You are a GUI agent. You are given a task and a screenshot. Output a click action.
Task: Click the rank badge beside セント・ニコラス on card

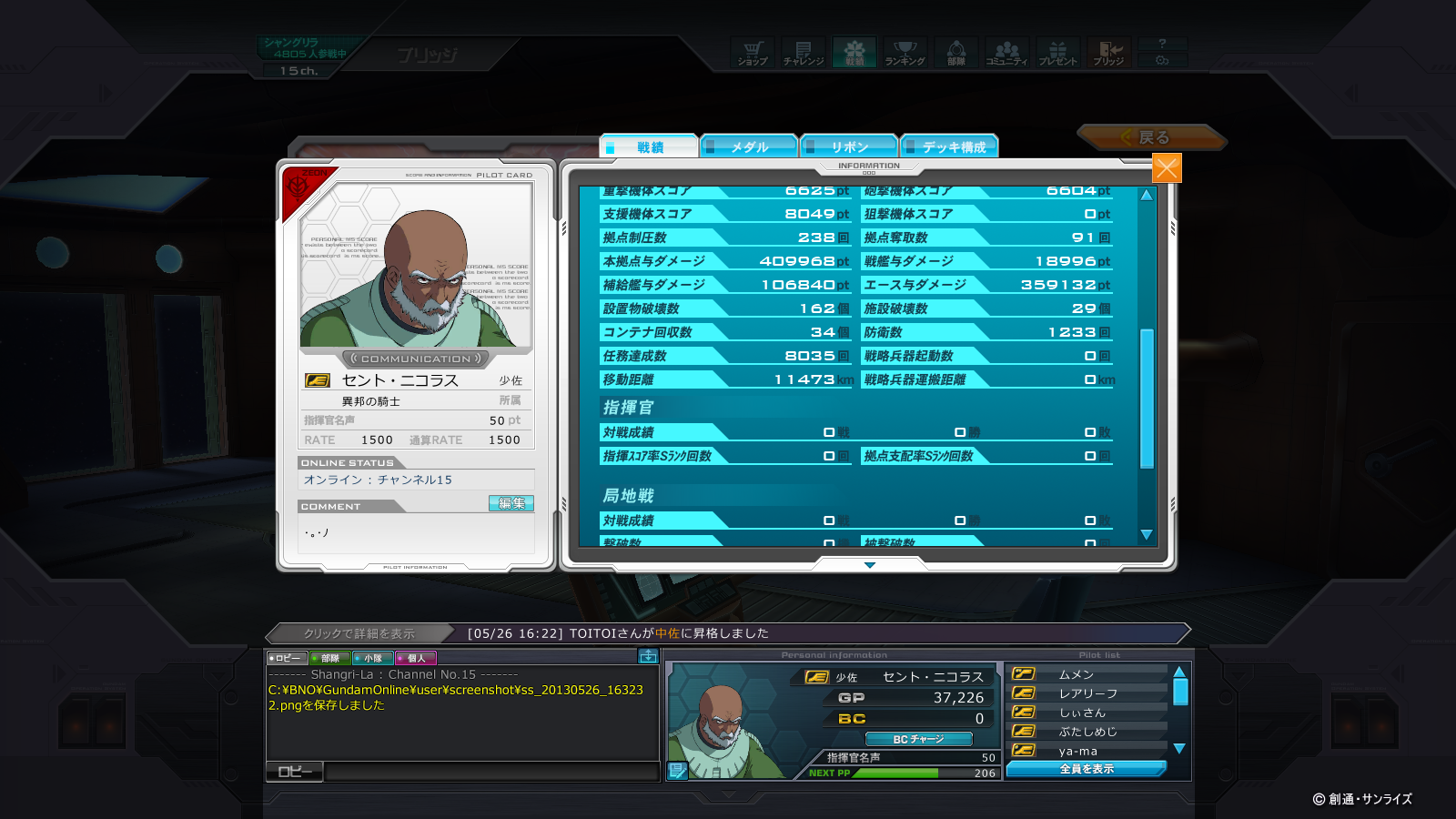coord(318,380)
